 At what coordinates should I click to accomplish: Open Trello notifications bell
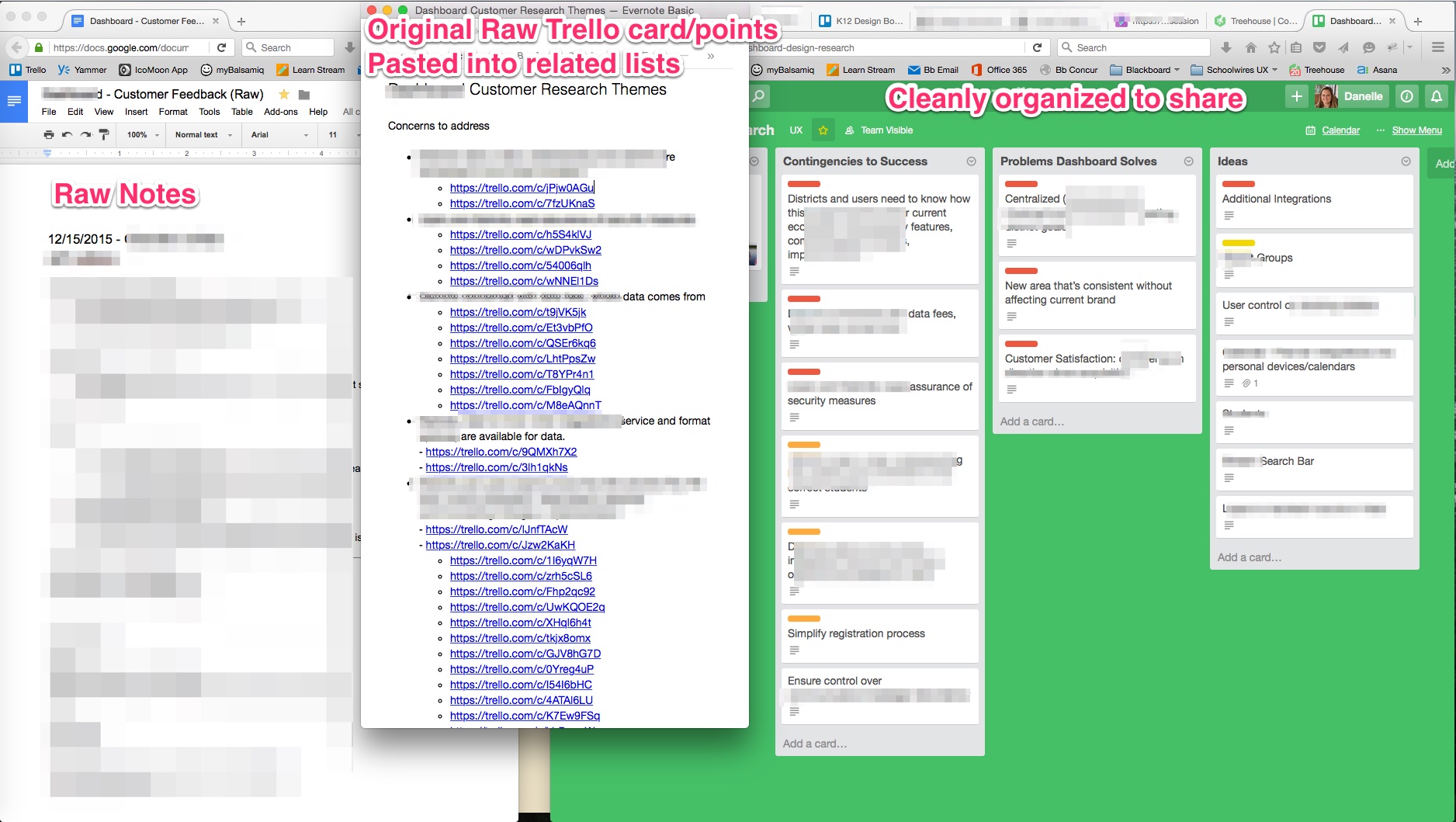coord(1437,96)
